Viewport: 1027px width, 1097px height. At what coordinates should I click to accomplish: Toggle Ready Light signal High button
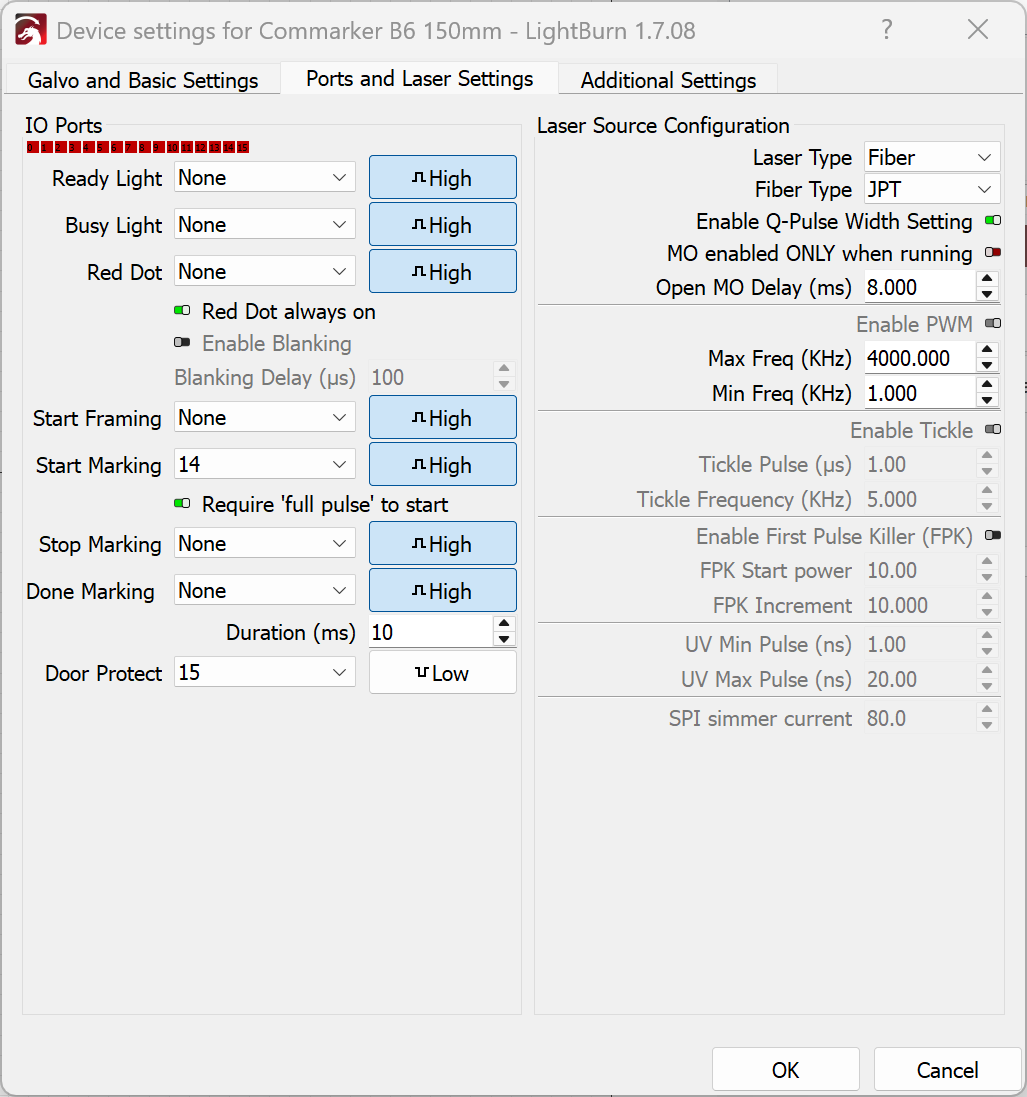point(443,178)
